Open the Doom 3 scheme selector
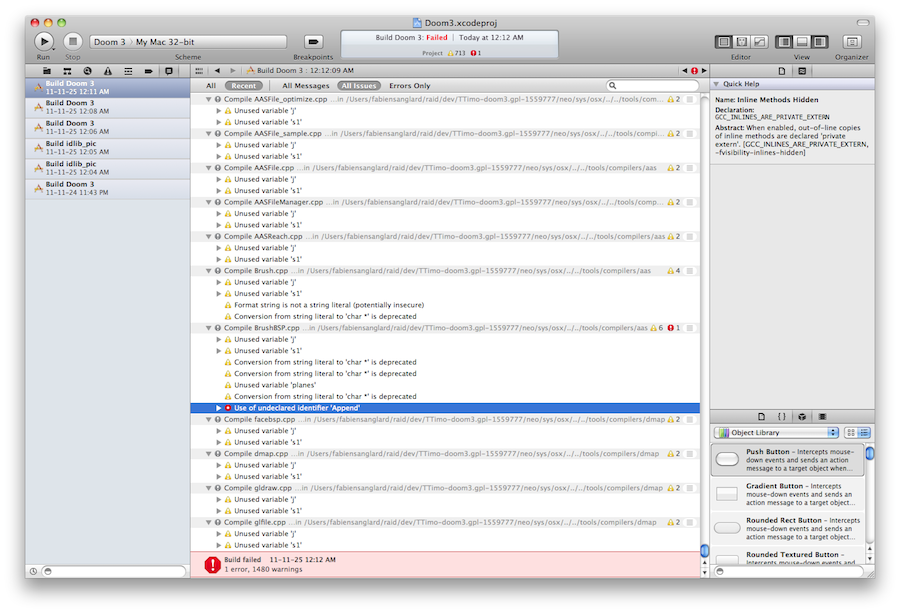Image resolution: width=900 pixels, height=613 pixels. 110,42
